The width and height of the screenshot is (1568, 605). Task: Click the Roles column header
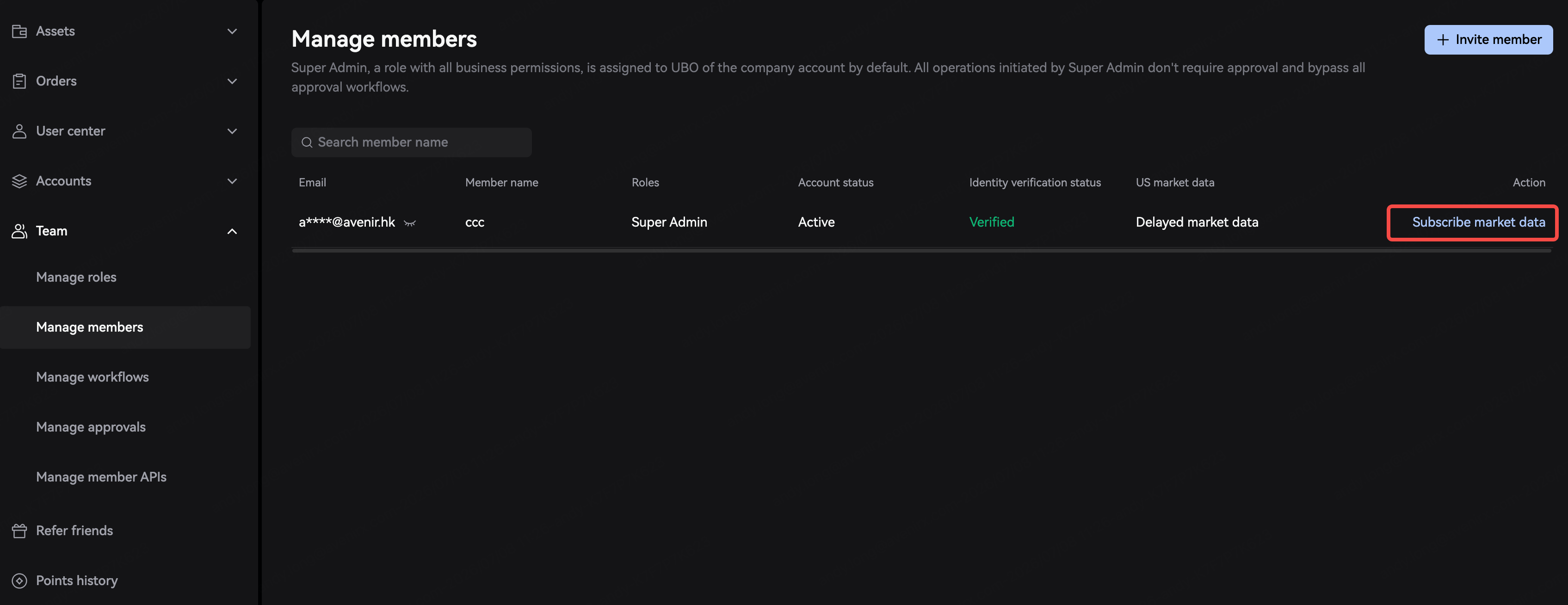coord(645,183)
